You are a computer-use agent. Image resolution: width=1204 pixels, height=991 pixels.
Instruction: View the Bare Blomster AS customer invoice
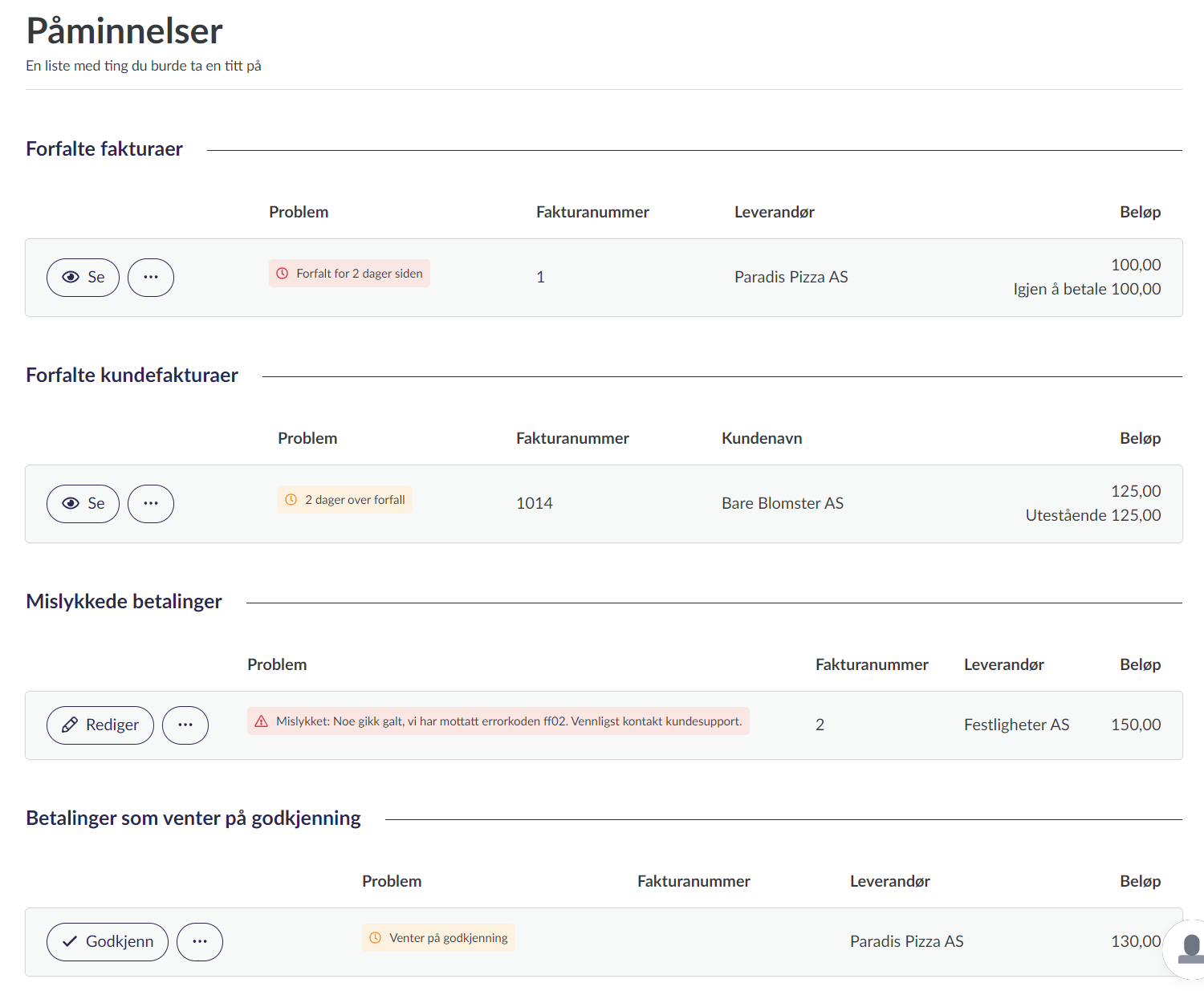[x=83, y=504]
